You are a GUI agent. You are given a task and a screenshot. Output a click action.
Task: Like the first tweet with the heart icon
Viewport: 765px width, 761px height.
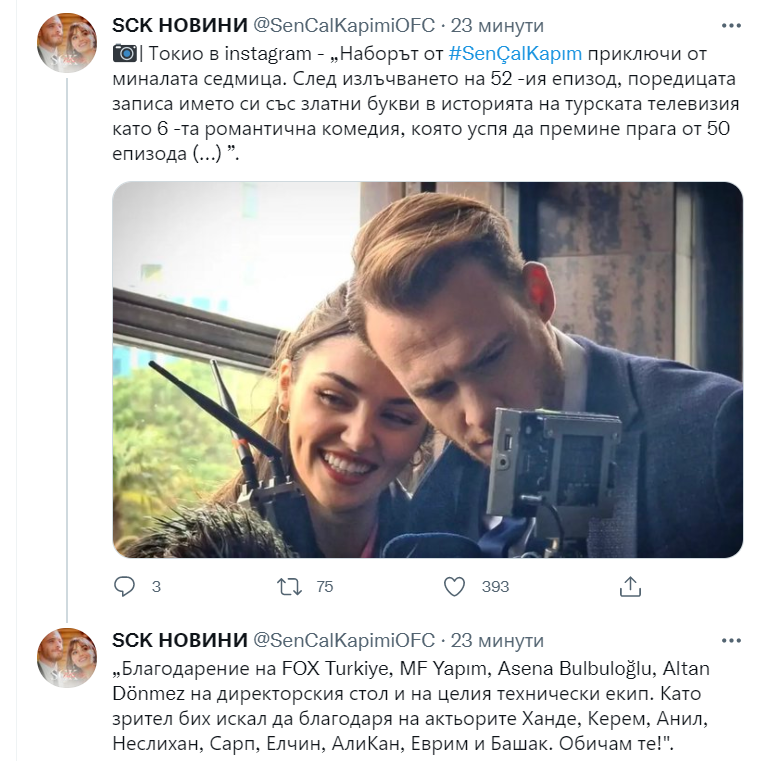455,586
